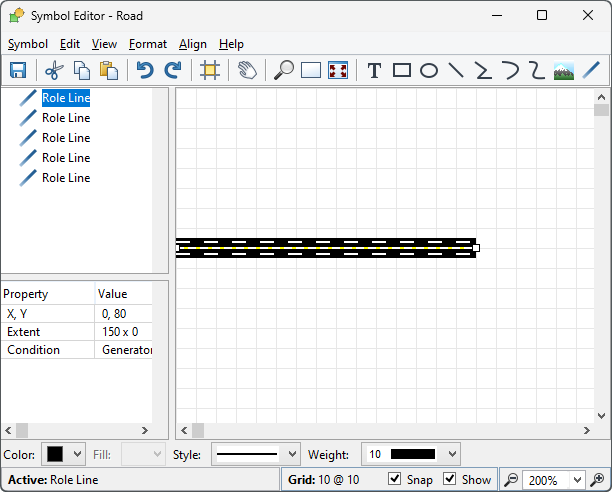Viewport: 612px width, 492px height.
Task: Click the Paste clipboard icon
Action: coord(109,71)
